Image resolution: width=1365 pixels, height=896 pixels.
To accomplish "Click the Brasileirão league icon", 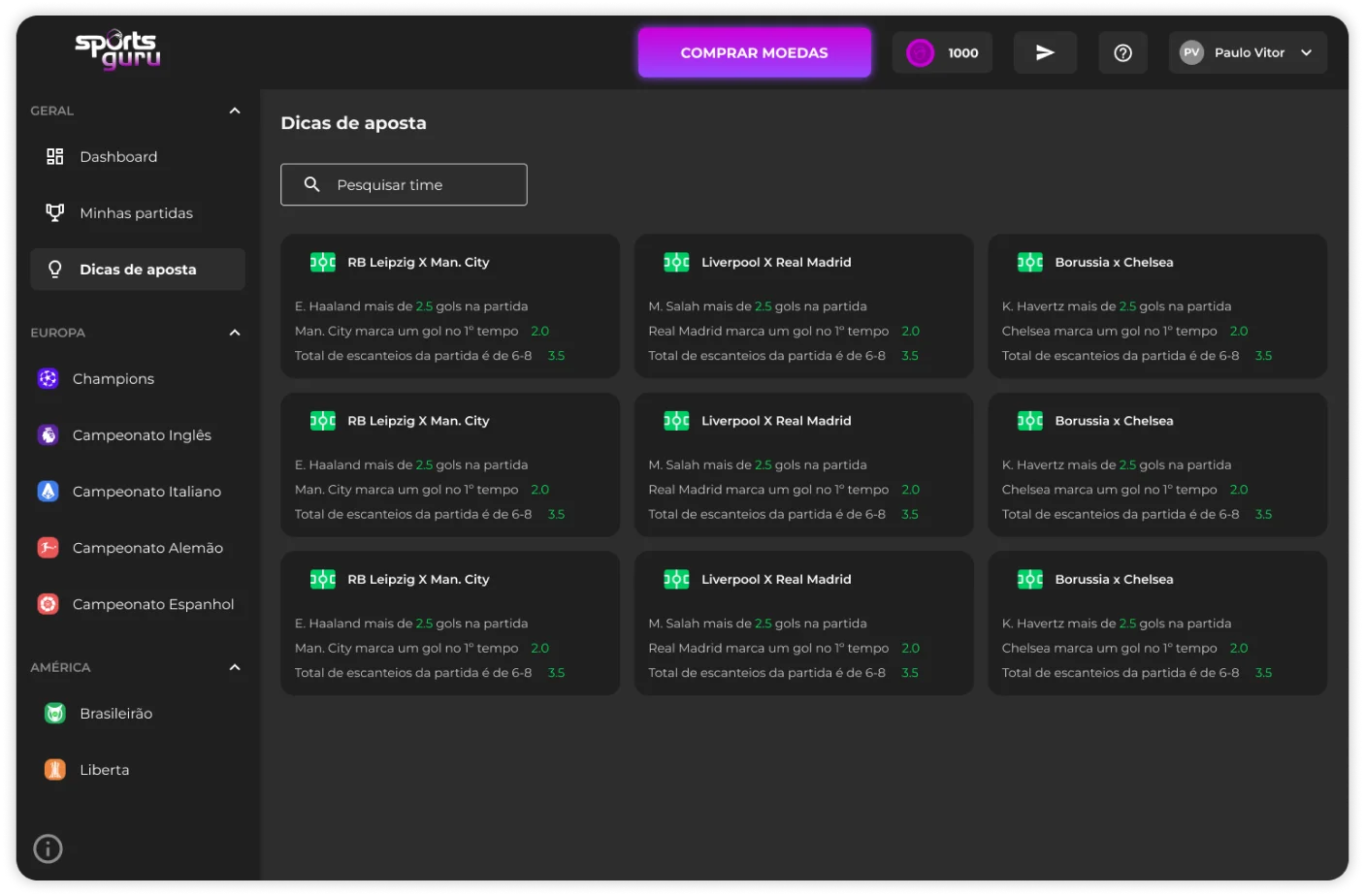I will pyautogui.click(x=55, y=713).
